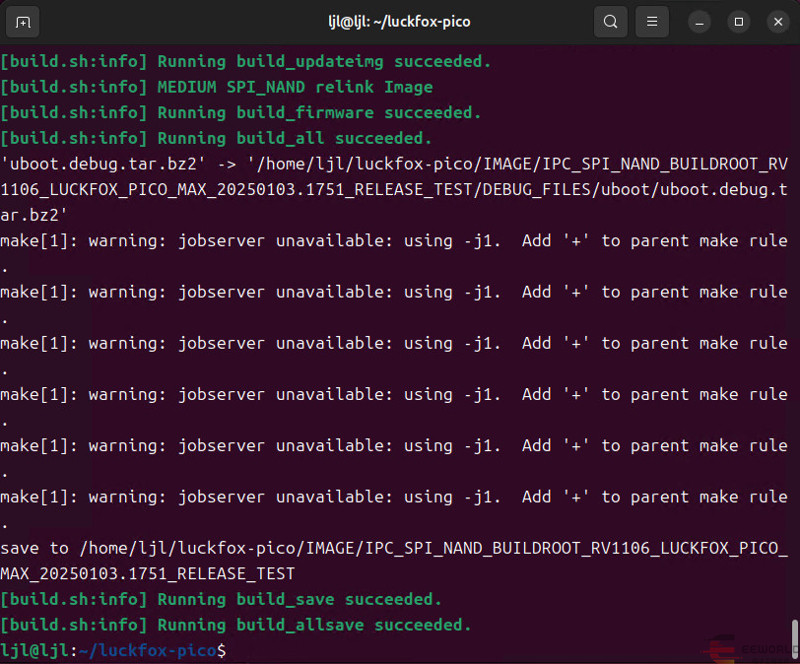Open a new terminal tab
800x664 pixels.
click(x=22, y=22)
